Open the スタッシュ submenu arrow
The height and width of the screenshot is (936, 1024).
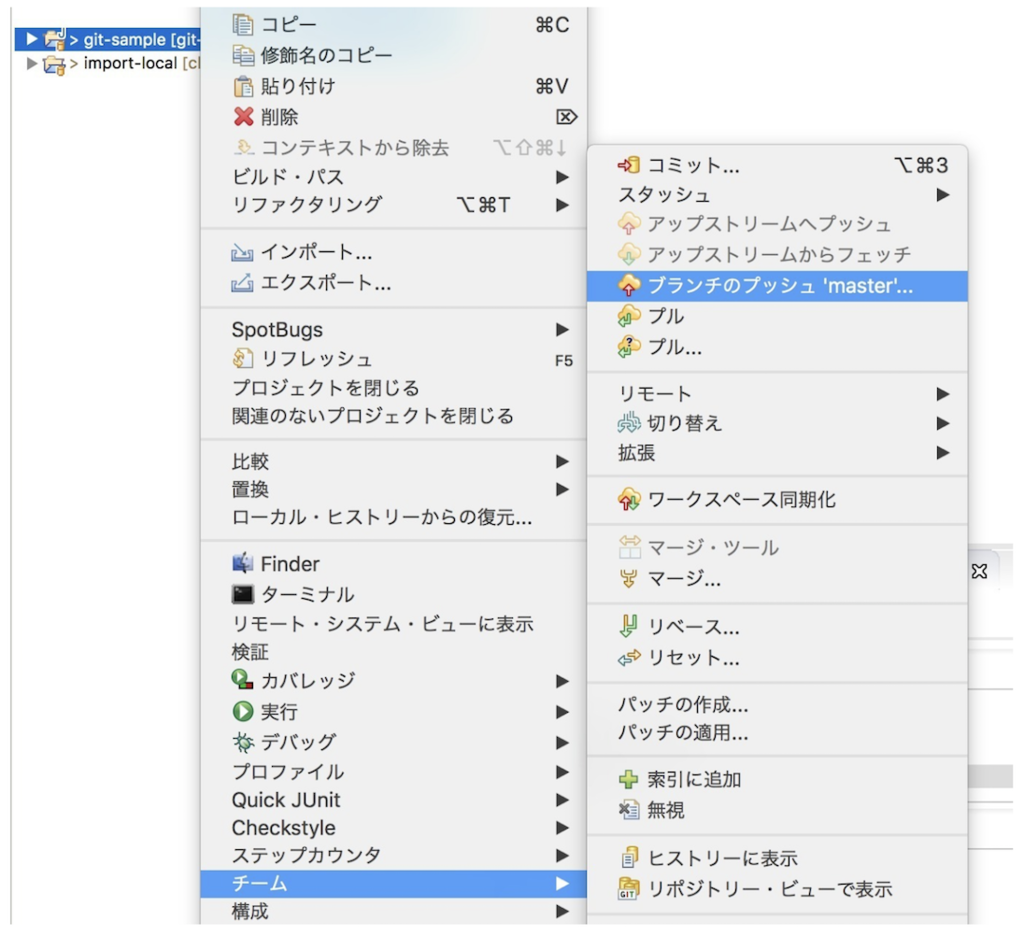point(942,195)
